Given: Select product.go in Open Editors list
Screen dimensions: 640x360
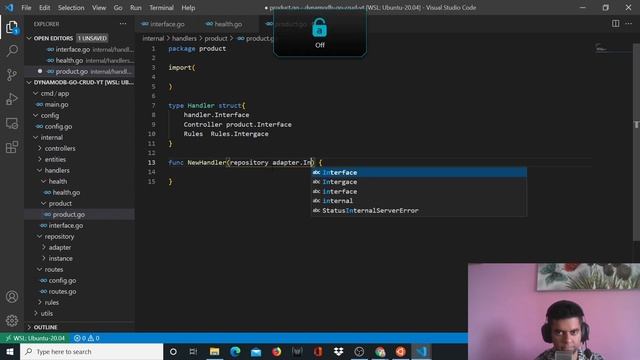Looking at the screenshot, I should point(80,71).
